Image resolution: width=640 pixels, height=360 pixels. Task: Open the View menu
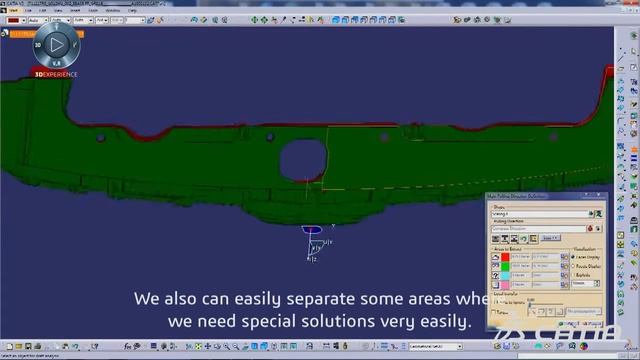click(58, 10)
